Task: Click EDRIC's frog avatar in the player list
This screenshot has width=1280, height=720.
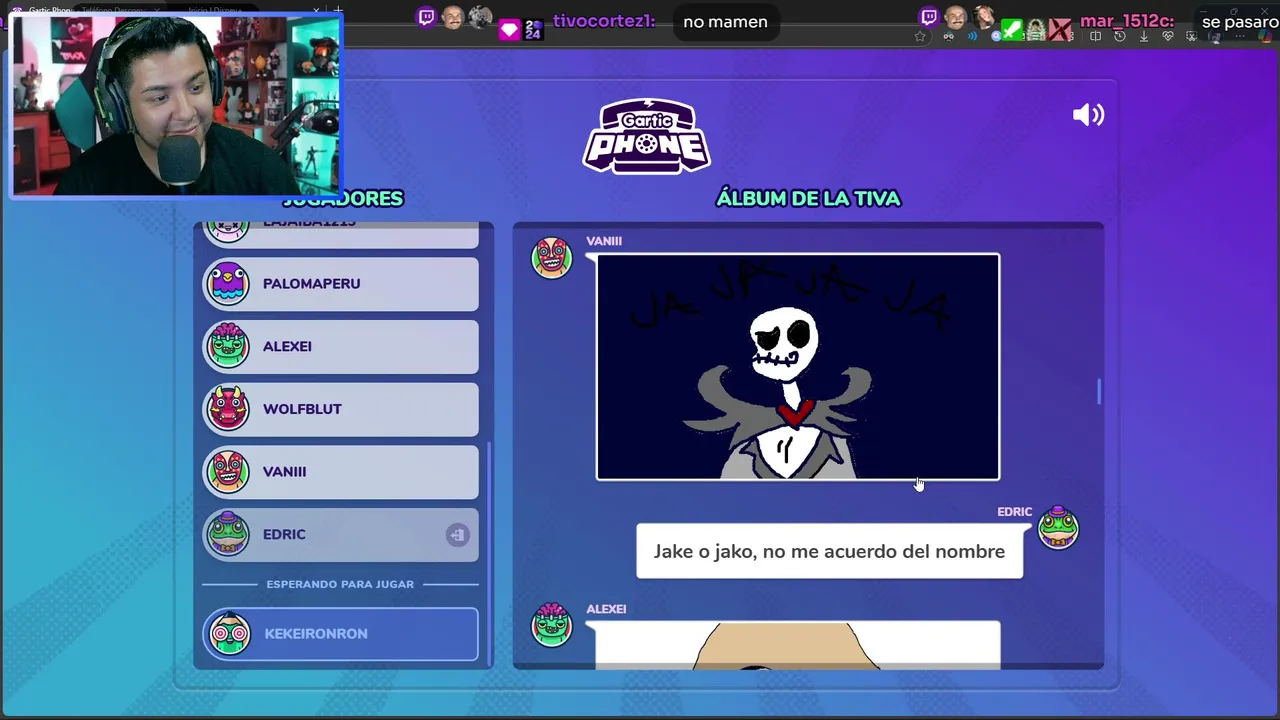Action: [x=228, y=534]
